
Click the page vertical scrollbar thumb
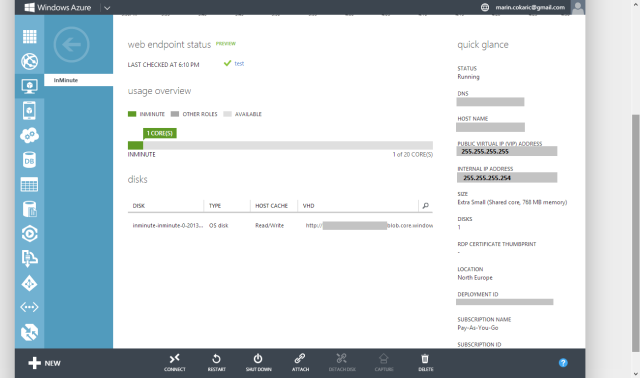636,233
